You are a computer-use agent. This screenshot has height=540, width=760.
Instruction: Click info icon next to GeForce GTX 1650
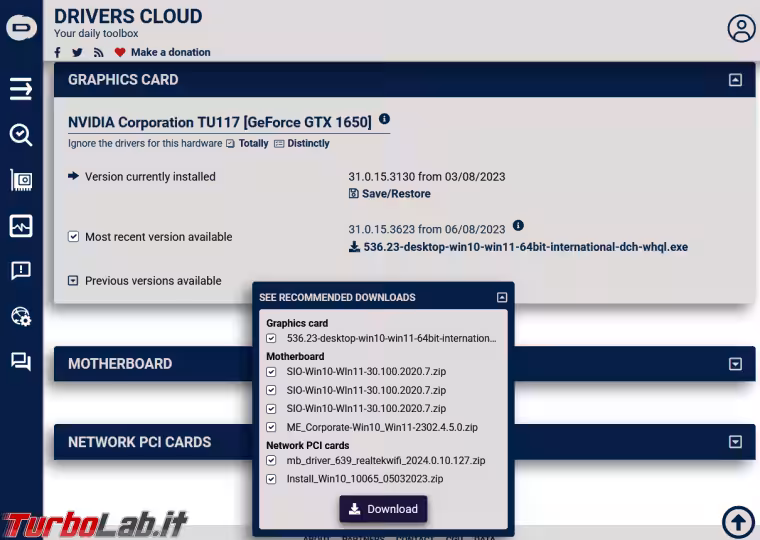(x=384, y=119)
